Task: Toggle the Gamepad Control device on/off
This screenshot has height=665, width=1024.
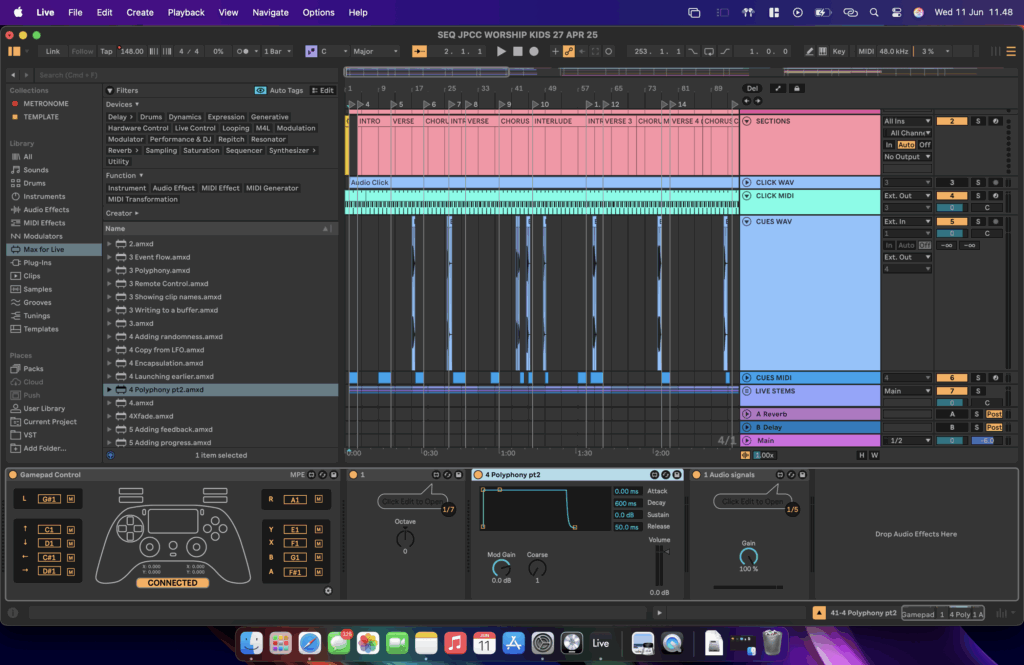Action: click(x=12, y=475)
